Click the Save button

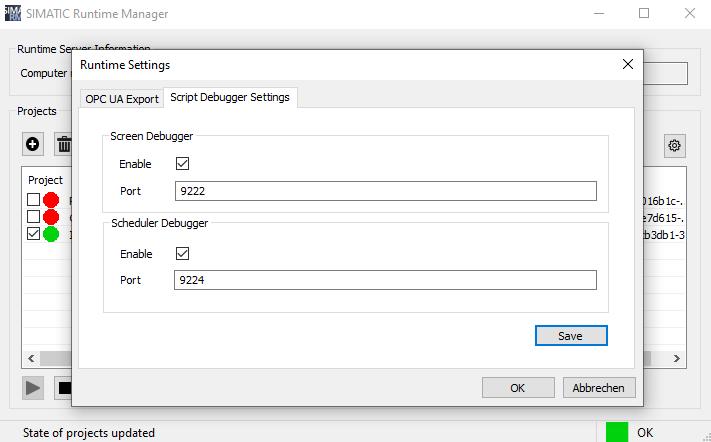571,335
